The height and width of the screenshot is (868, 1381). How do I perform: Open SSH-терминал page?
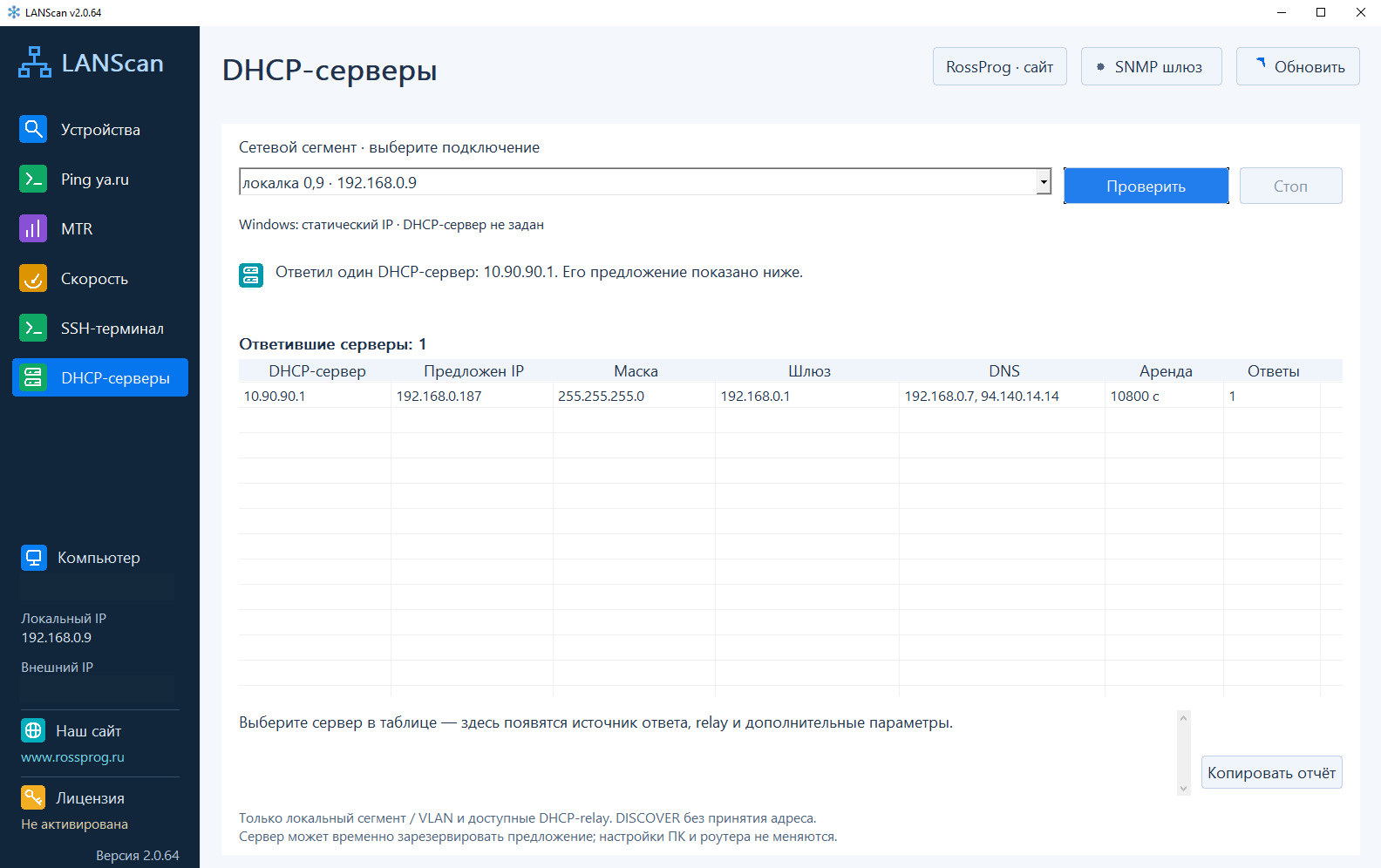[100, 328]
